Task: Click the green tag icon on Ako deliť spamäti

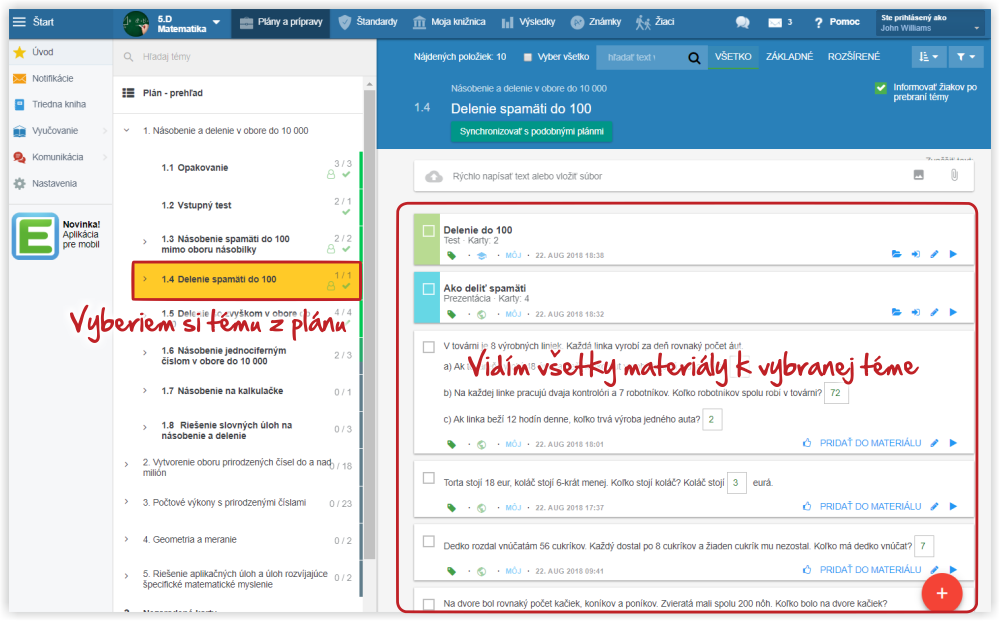Action: 452,314
